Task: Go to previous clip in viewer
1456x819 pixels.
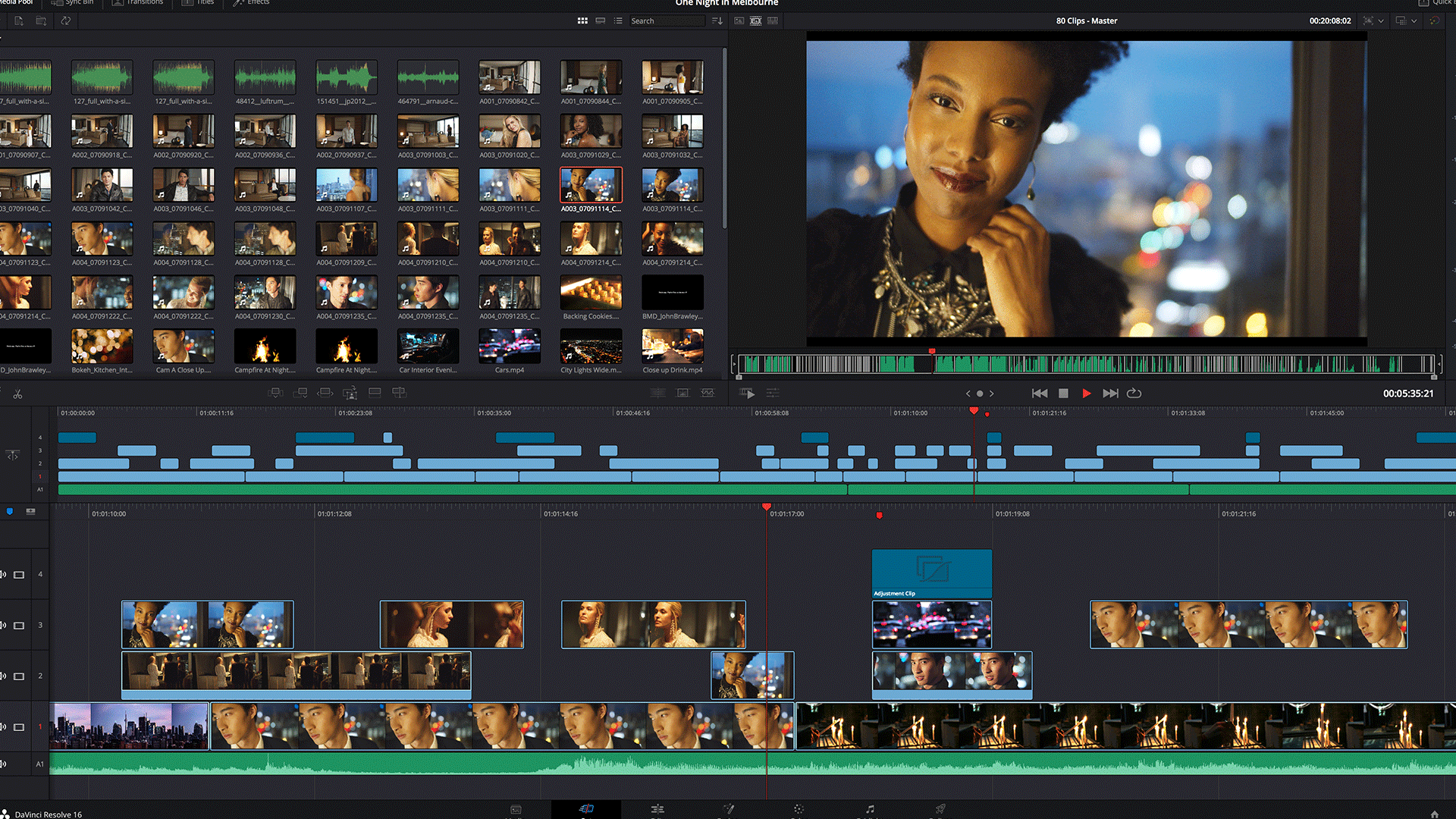Action: [1040, 394]
